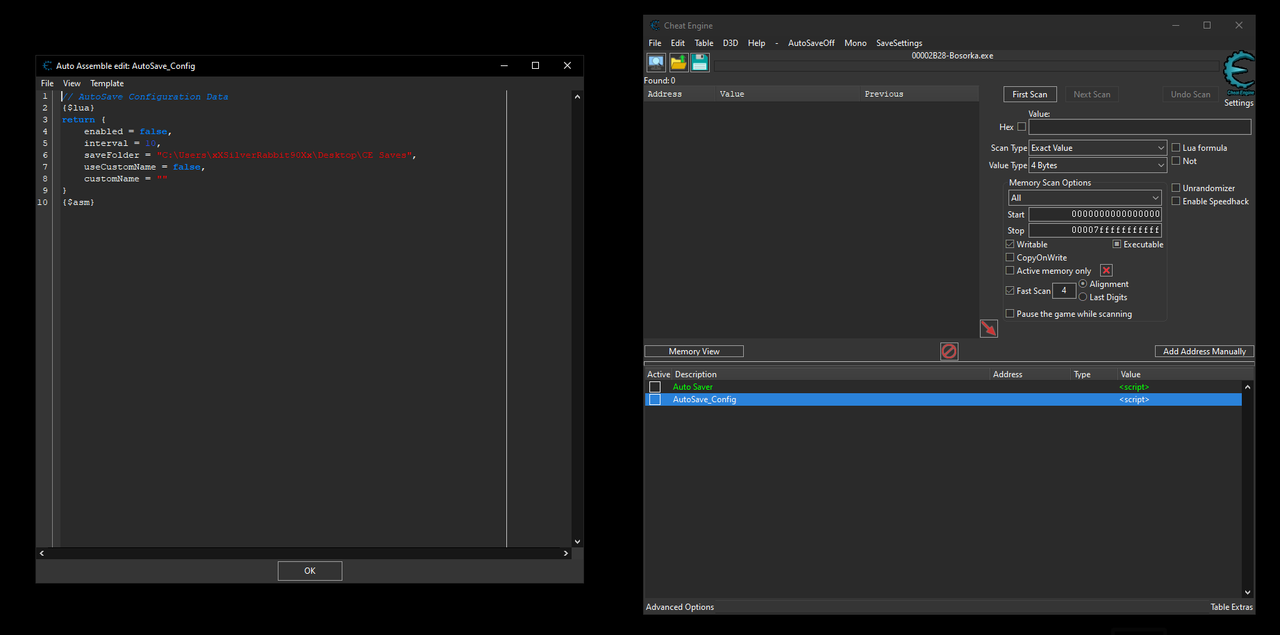The height and width of the screenshot is (635, 1280).
Task: Click the red arrow add-to-address-list icon
Action: tap(988, 328)
